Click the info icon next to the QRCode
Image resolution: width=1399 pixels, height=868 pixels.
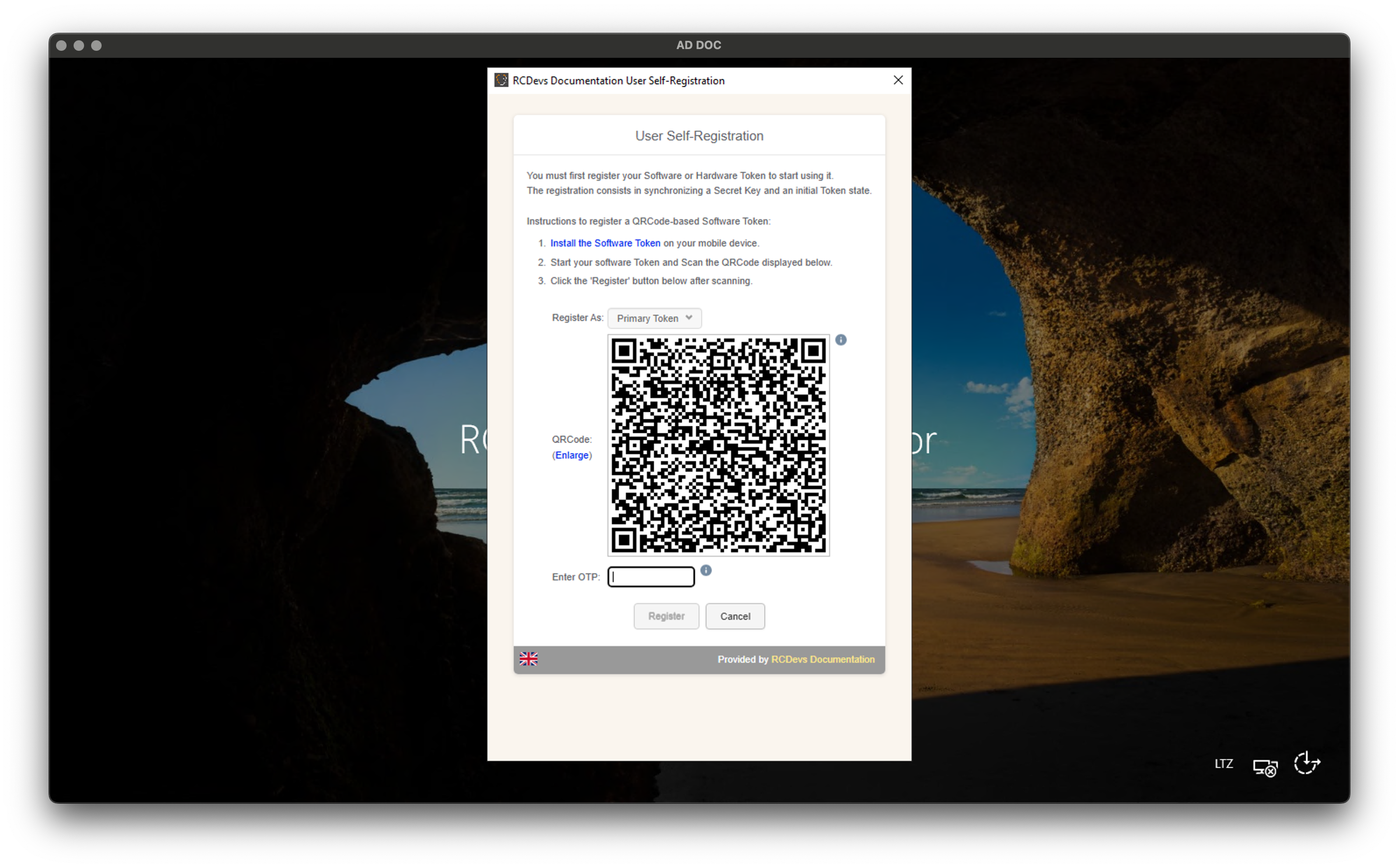point(841,340)
